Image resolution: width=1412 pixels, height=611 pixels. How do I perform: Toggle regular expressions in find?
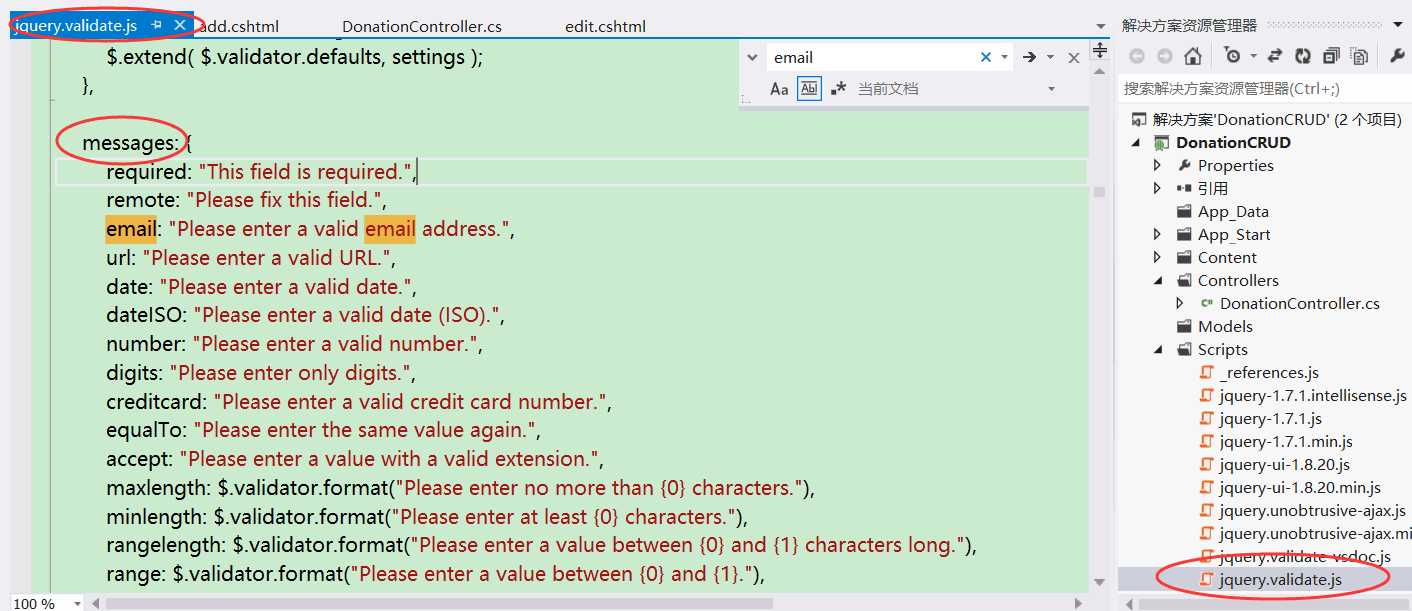838,89
